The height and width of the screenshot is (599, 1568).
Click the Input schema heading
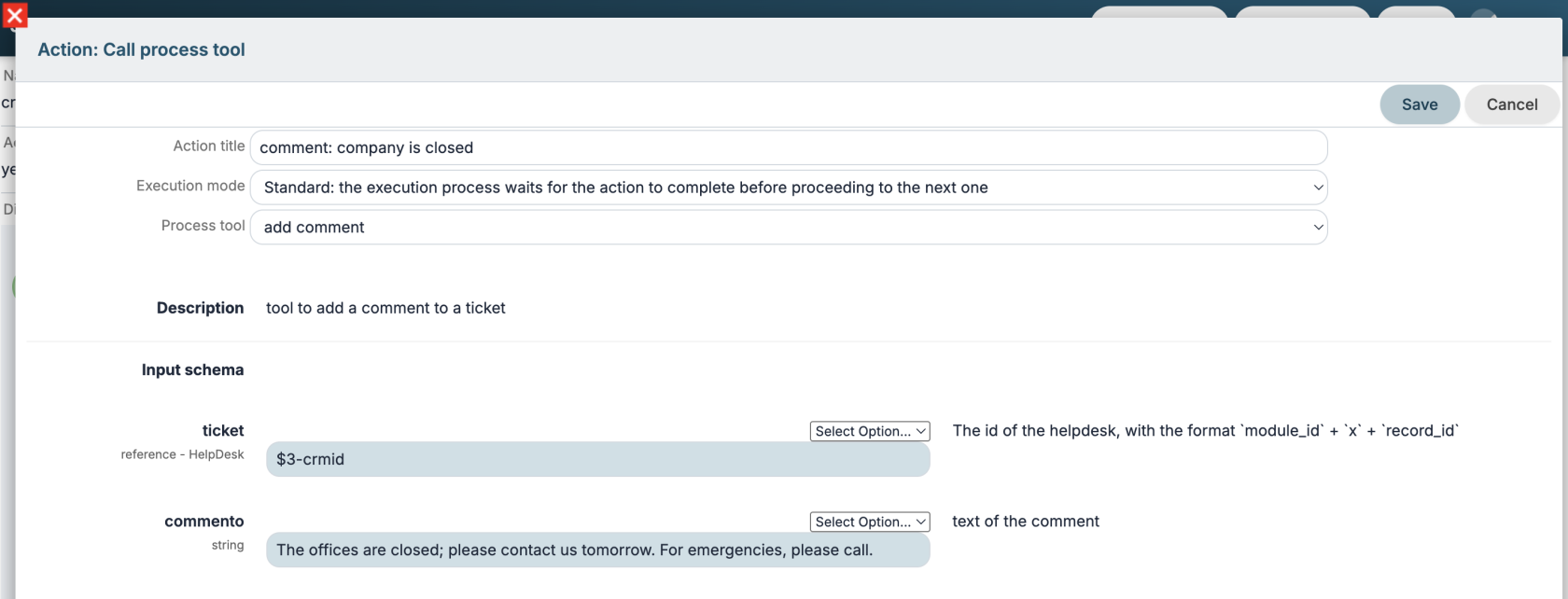point(192,369)
